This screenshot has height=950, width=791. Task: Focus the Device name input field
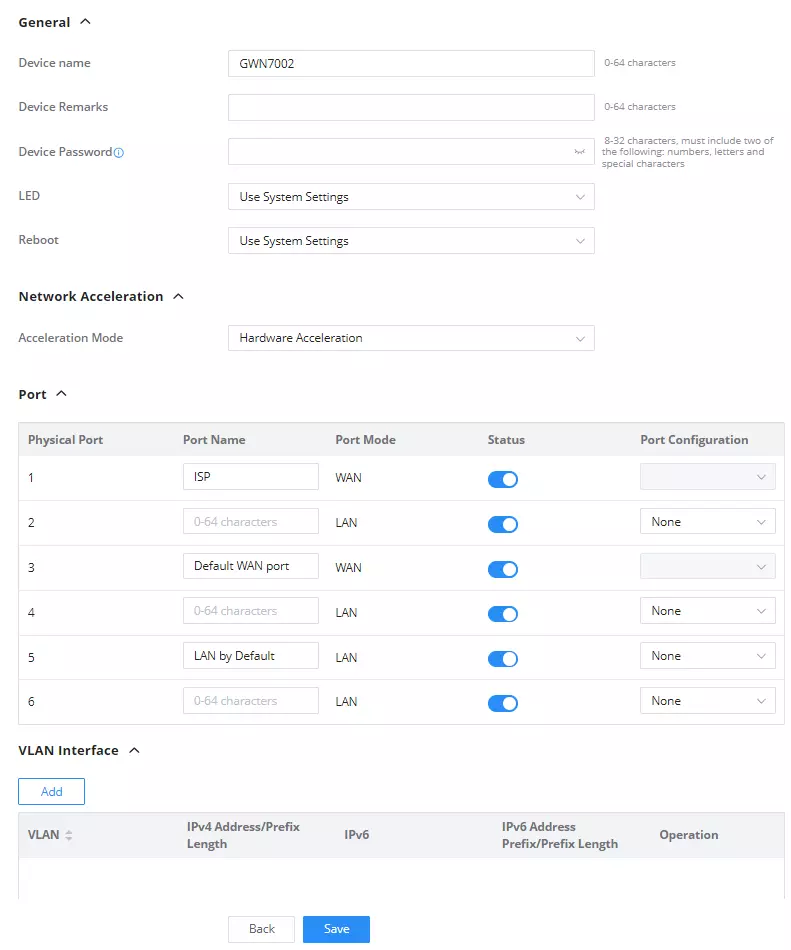tap(411, 64)
